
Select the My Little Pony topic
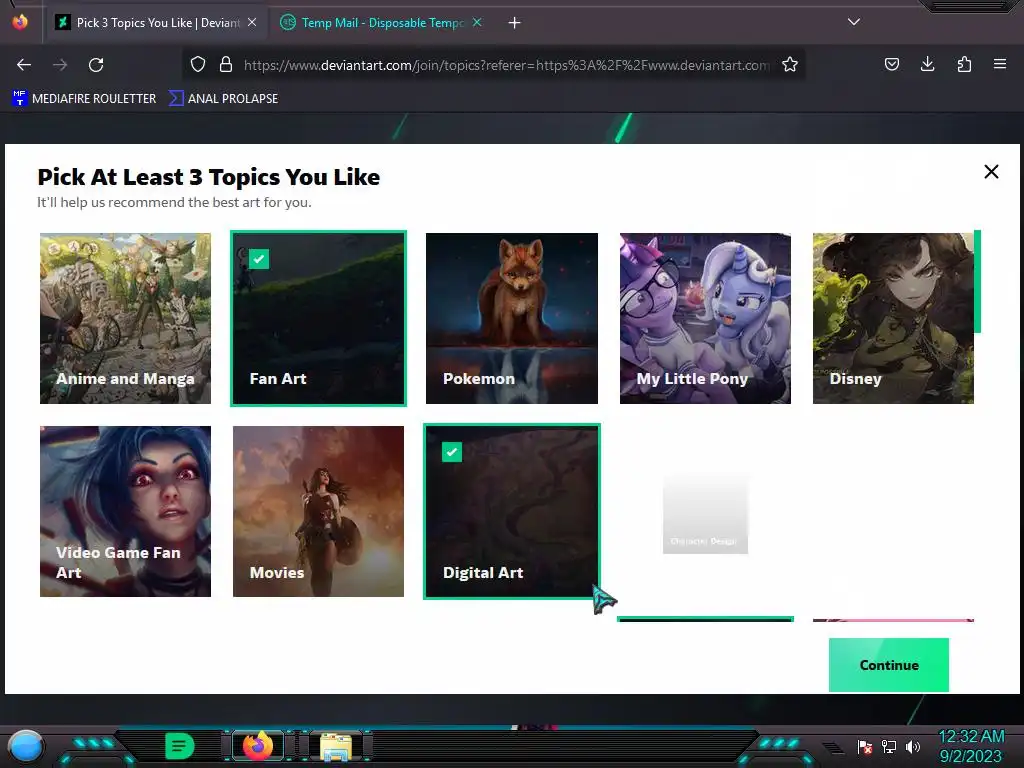pyautogui.click(x=705, y=318)
